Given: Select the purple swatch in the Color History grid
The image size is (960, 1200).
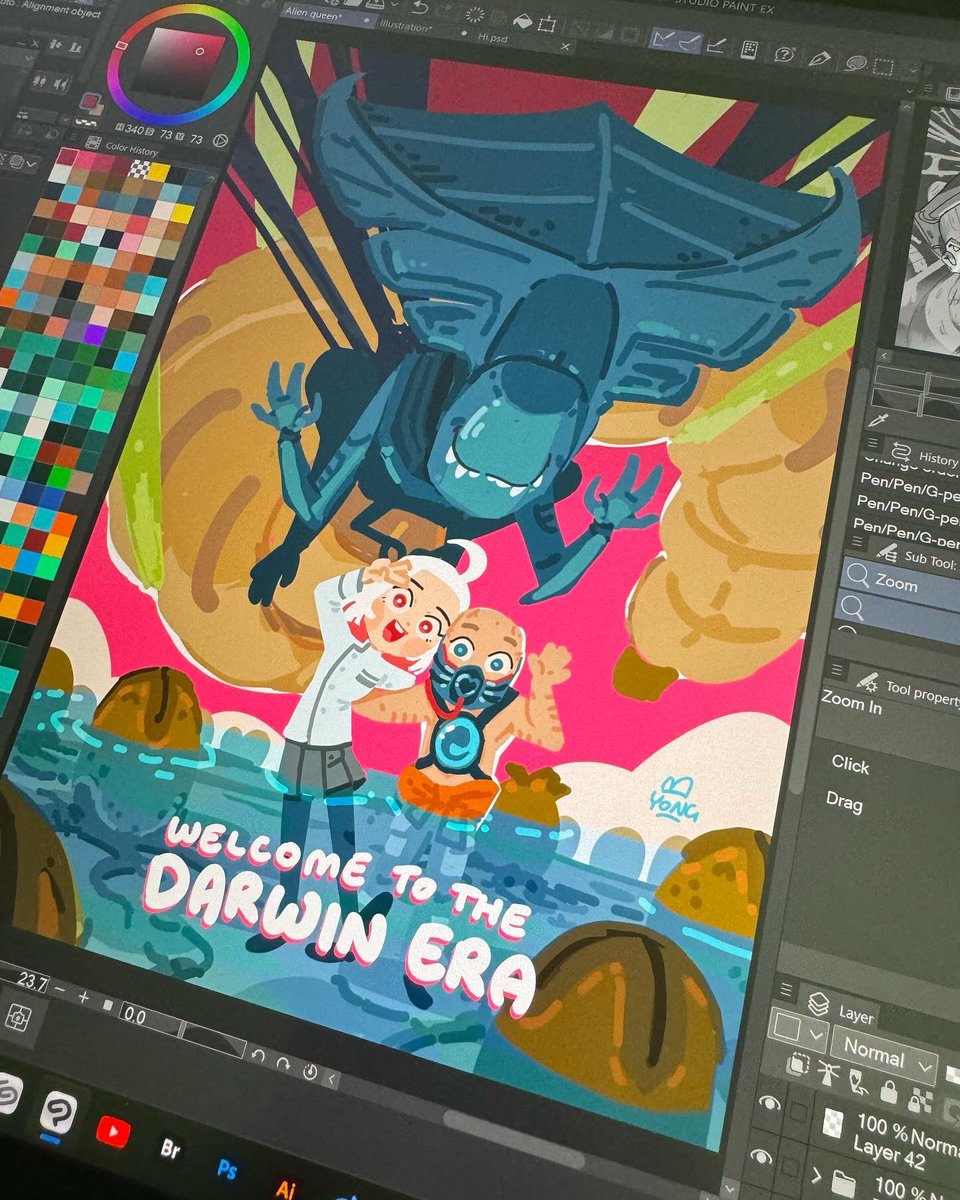Looking at the screenshot, I should pos(95,335).
